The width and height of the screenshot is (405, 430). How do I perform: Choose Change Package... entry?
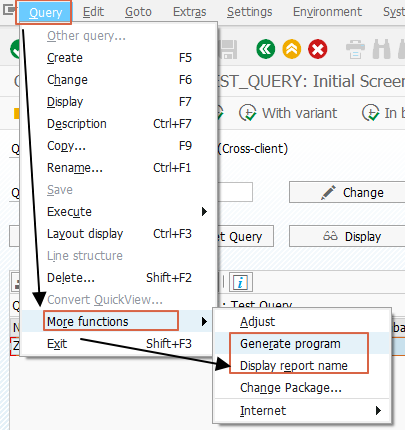coord(302,388)
